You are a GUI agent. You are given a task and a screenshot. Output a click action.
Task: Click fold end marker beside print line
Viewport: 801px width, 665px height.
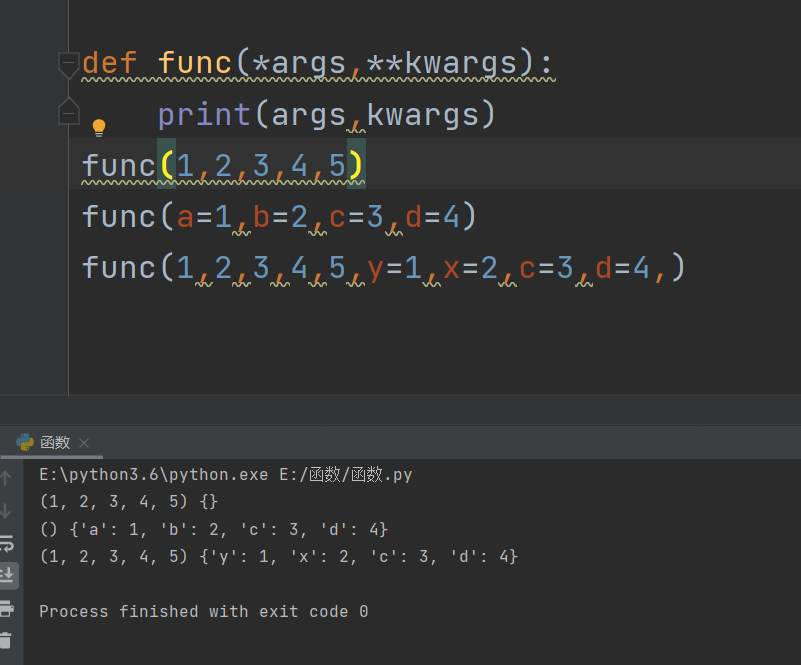(x=68, y=111)
